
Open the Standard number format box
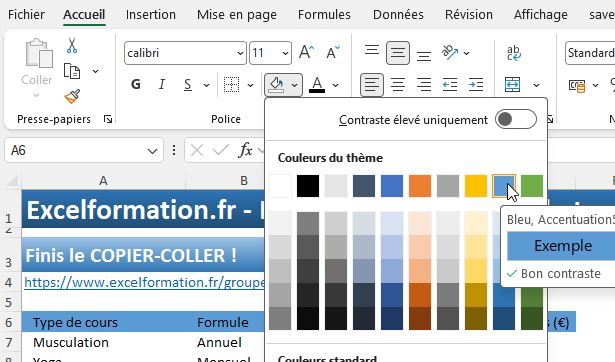[590, 53]
